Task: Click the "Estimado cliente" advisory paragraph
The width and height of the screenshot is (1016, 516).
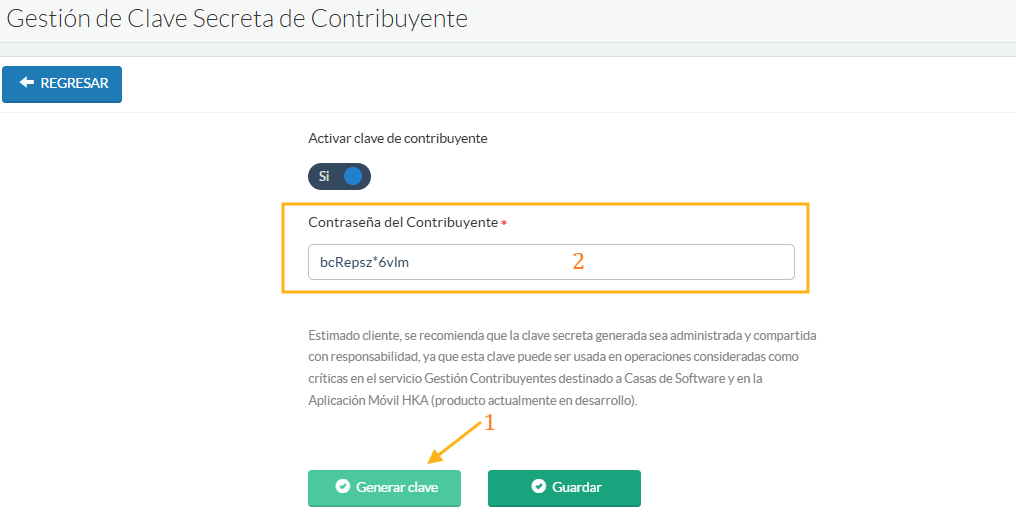Action: pos(562,367)
